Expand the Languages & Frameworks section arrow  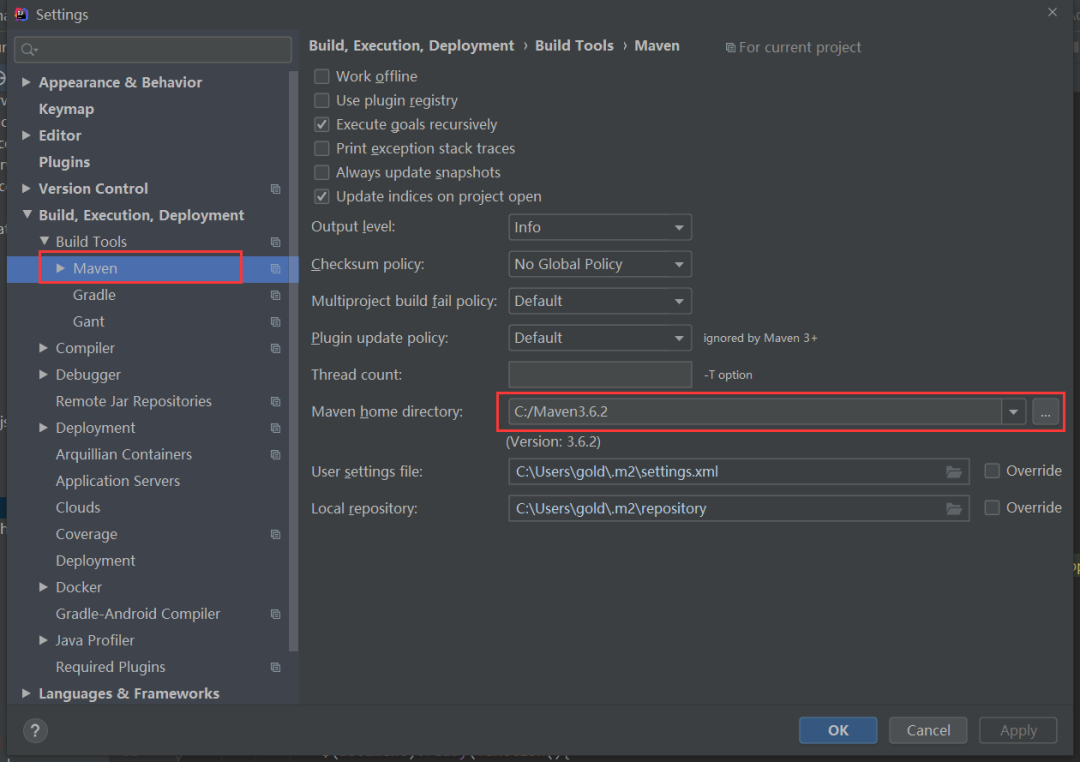[x=26, y=693]
